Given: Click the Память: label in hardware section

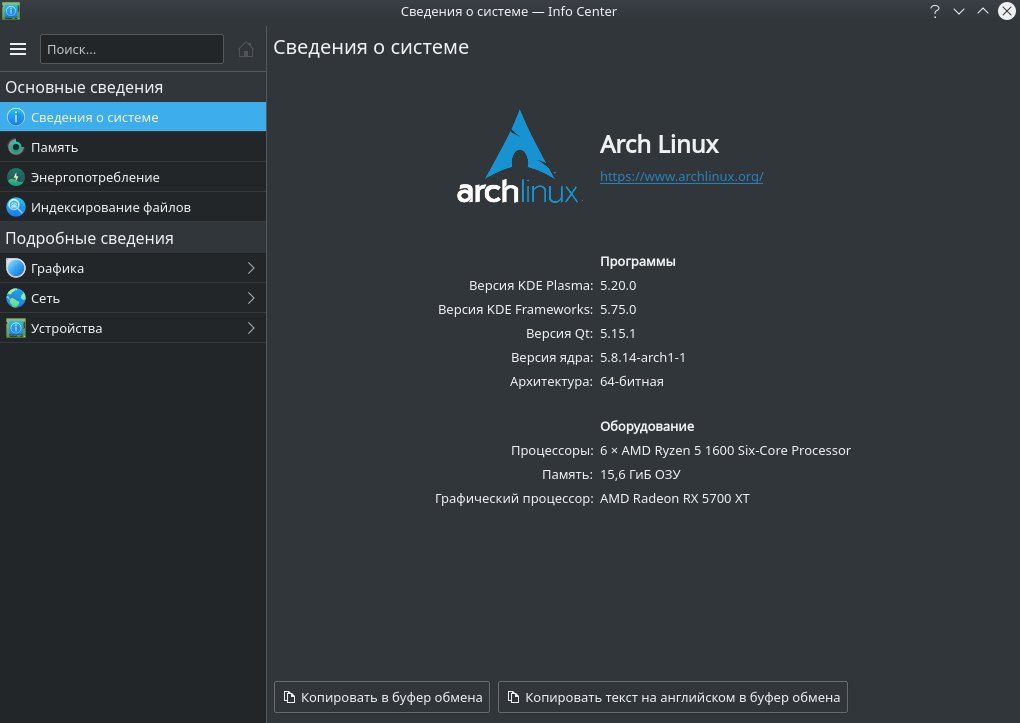Looking at the screenshot, I should tap(567, 475).
